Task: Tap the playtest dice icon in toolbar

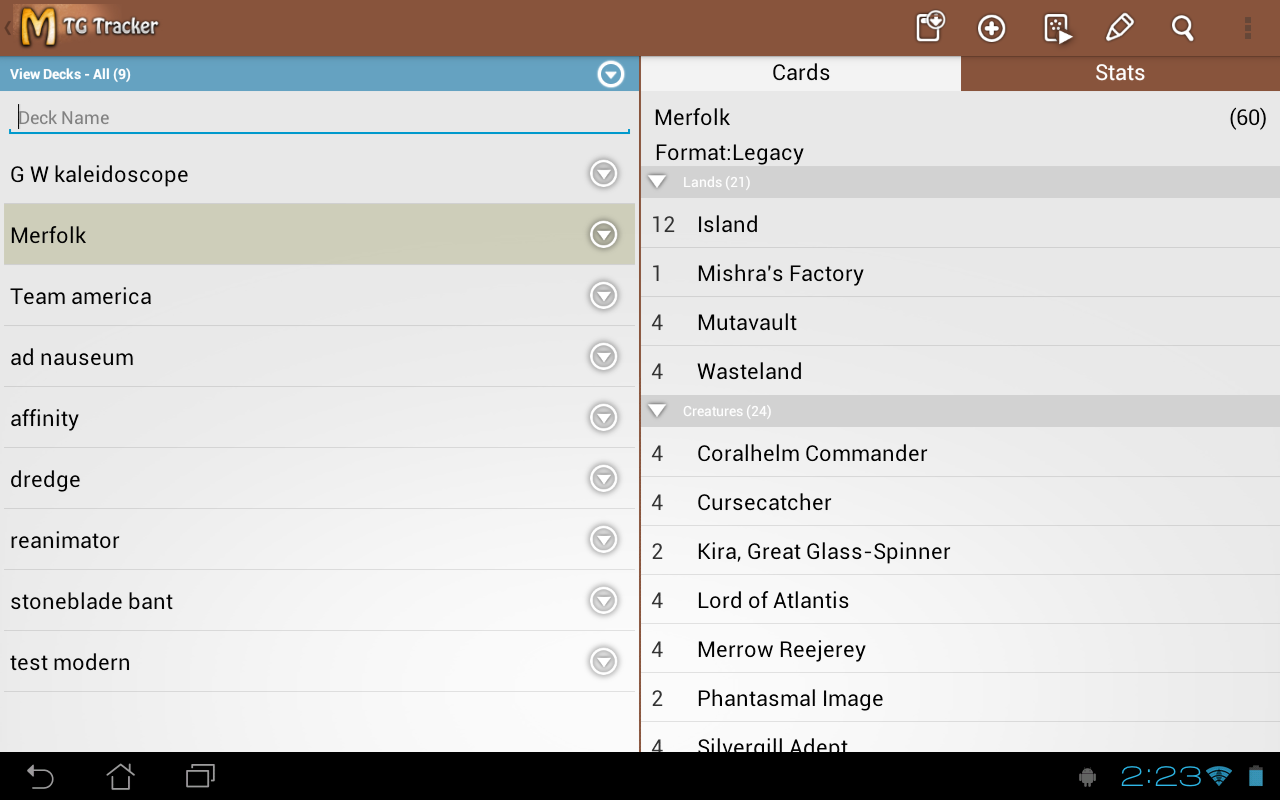Action: [x=1057, y=28]
